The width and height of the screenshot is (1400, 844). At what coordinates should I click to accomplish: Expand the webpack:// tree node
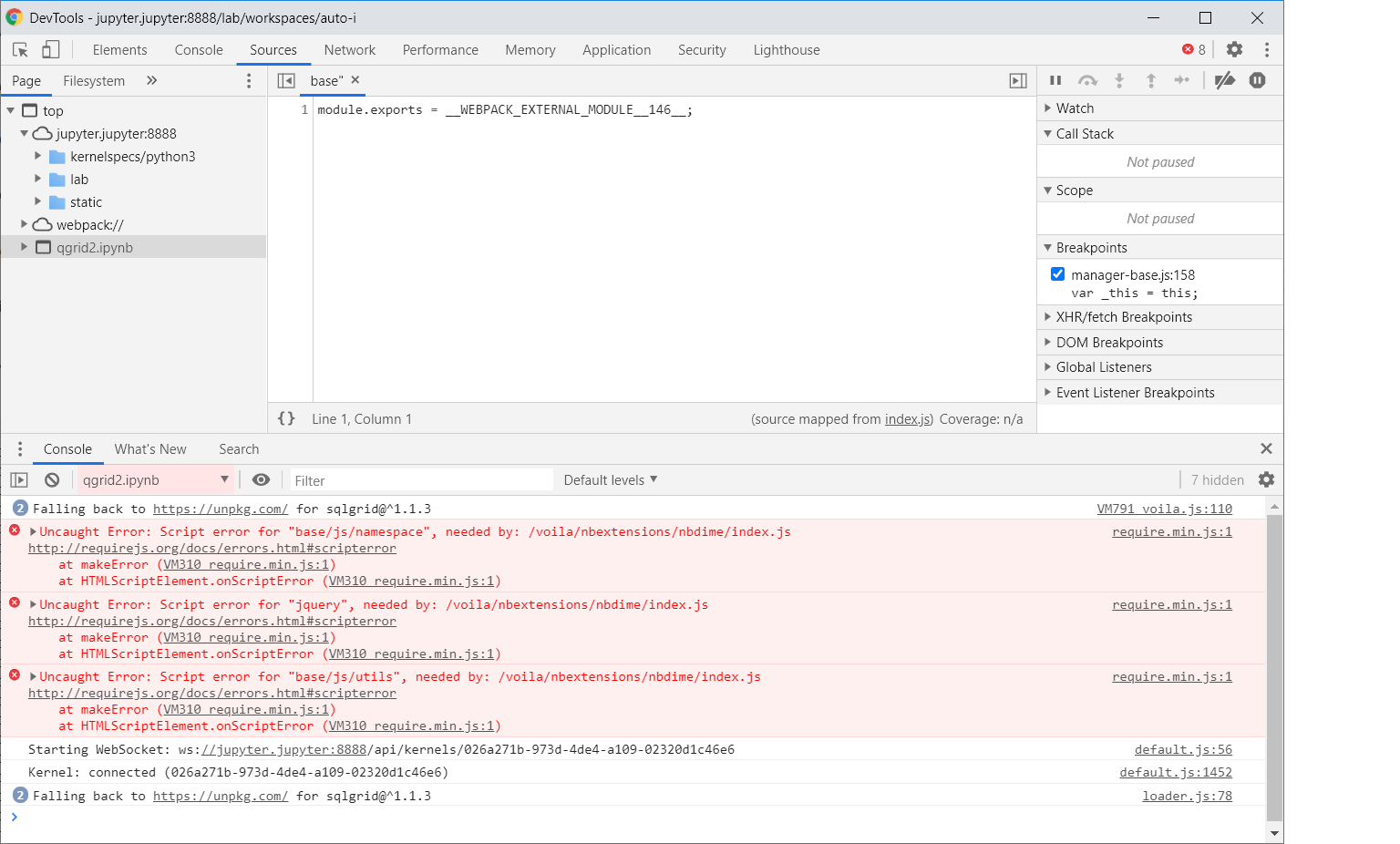[x=24, y=224]
